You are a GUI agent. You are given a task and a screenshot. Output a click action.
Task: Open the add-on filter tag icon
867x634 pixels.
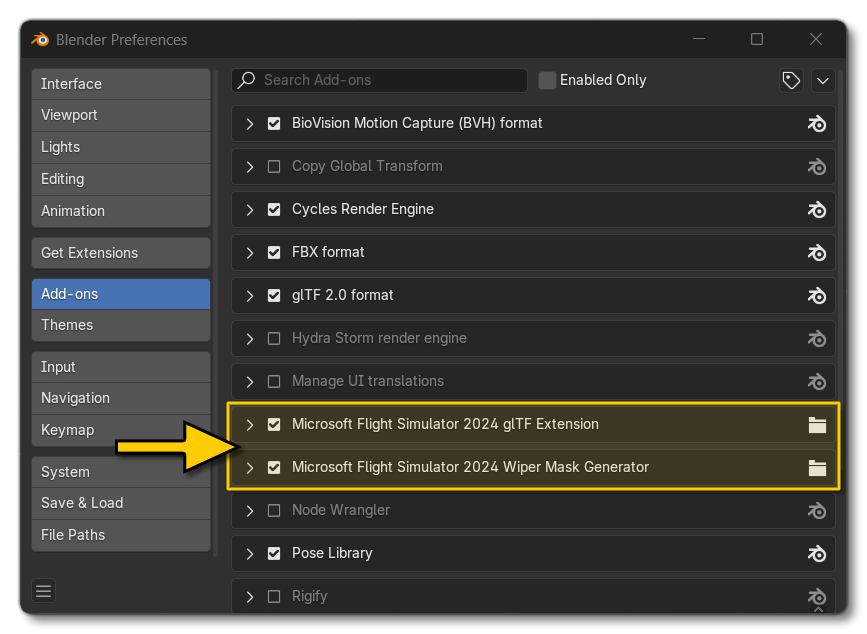tap(791, 80)
